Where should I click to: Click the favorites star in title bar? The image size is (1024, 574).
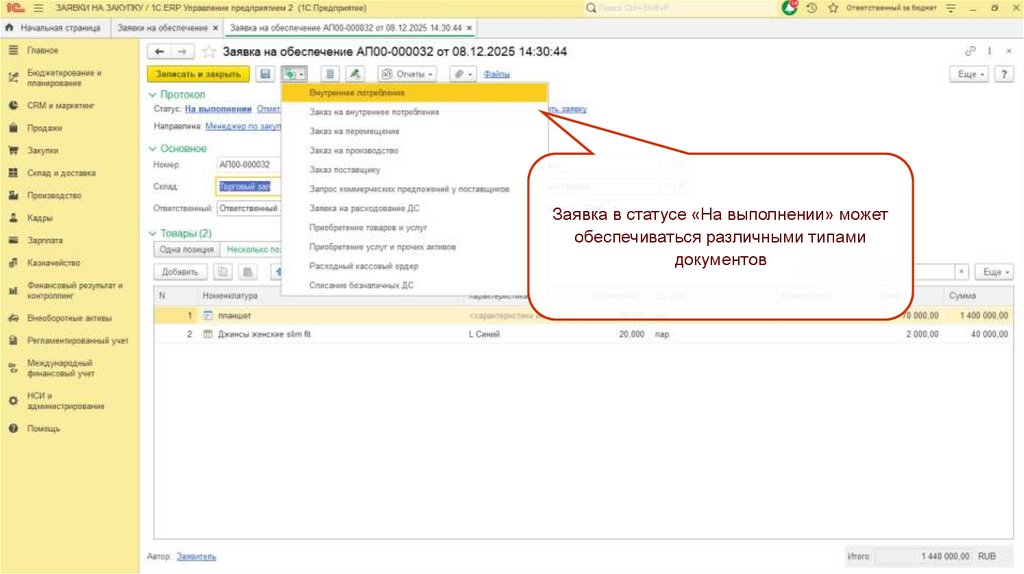(x=832, y=7)
